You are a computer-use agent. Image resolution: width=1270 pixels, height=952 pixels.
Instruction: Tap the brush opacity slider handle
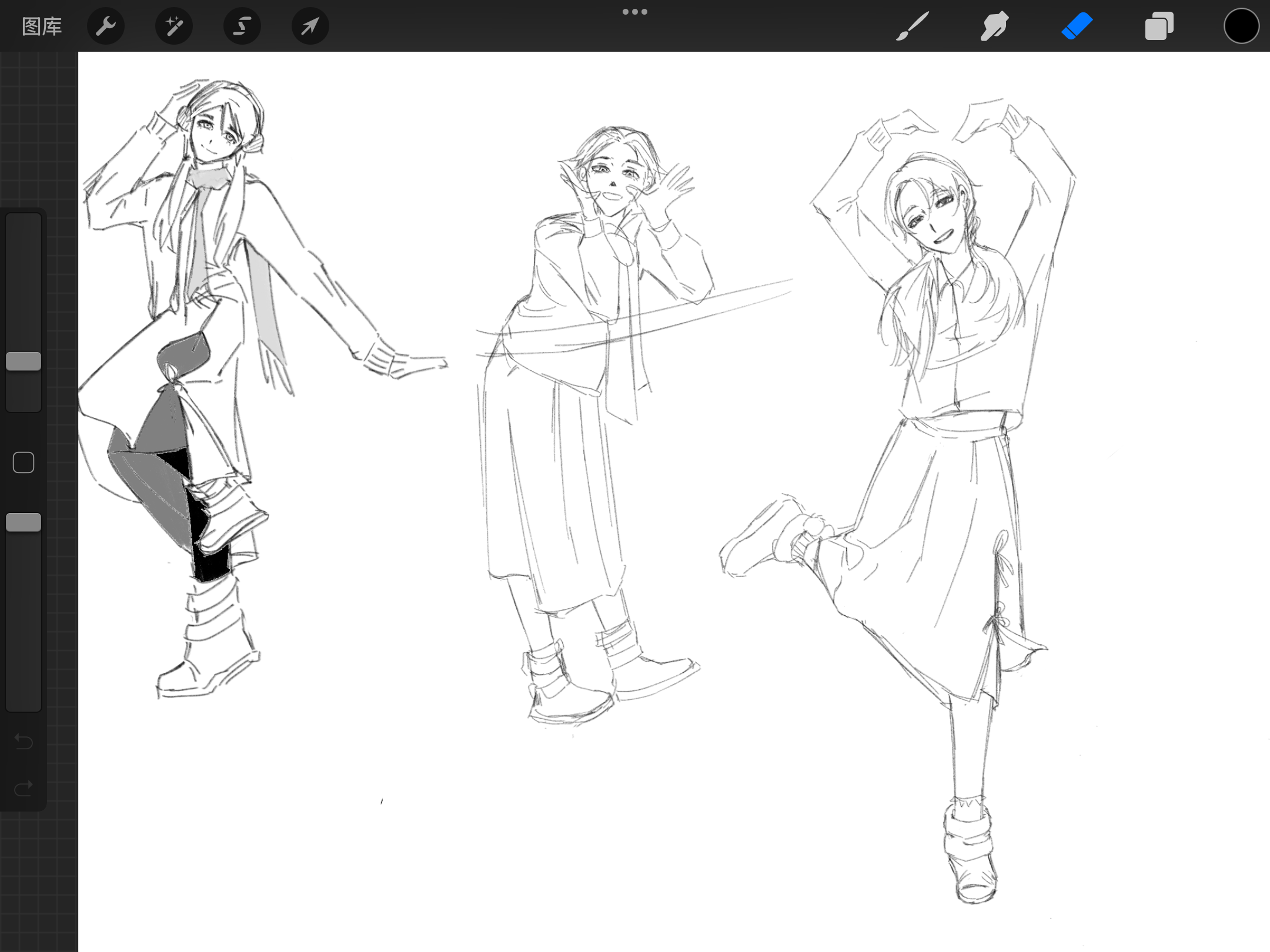click(24, 522)
